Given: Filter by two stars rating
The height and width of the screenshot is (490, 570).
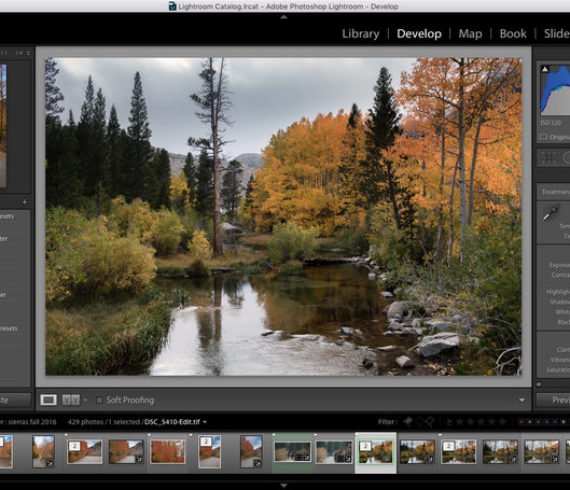Looking at the screenshot, I should tap(470, 422).
